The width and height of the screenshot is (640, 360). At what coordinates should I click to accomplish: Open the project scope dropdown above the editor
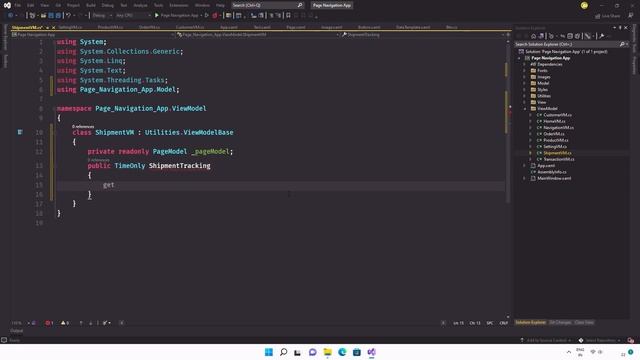click(x=93, y=35)
